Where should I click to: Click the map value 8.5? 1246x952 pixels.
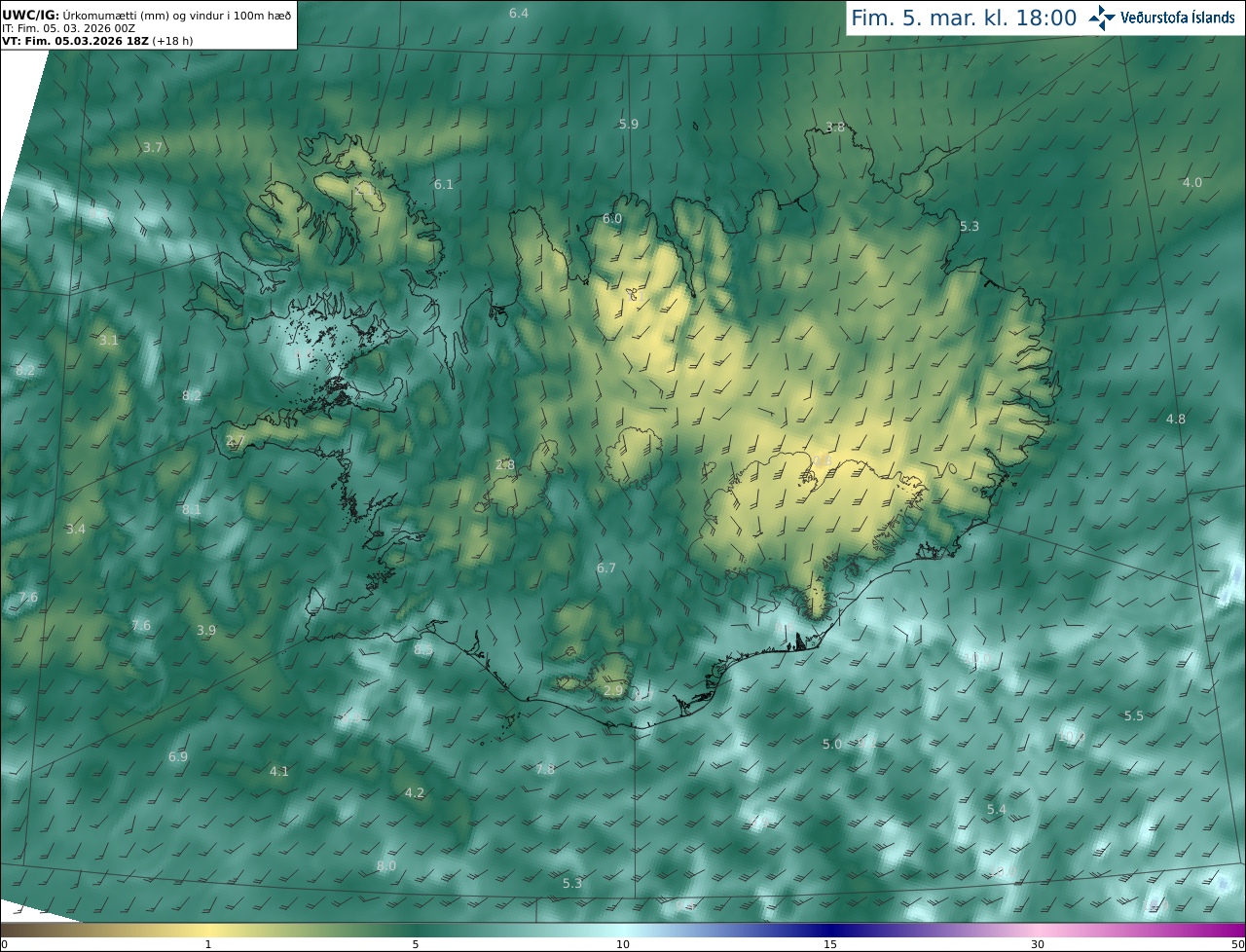pyautogui.click(x=423, y=649)
